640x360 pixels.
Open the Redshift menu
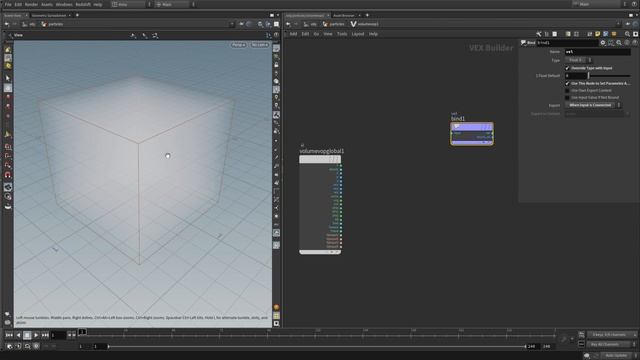(83, 4)
